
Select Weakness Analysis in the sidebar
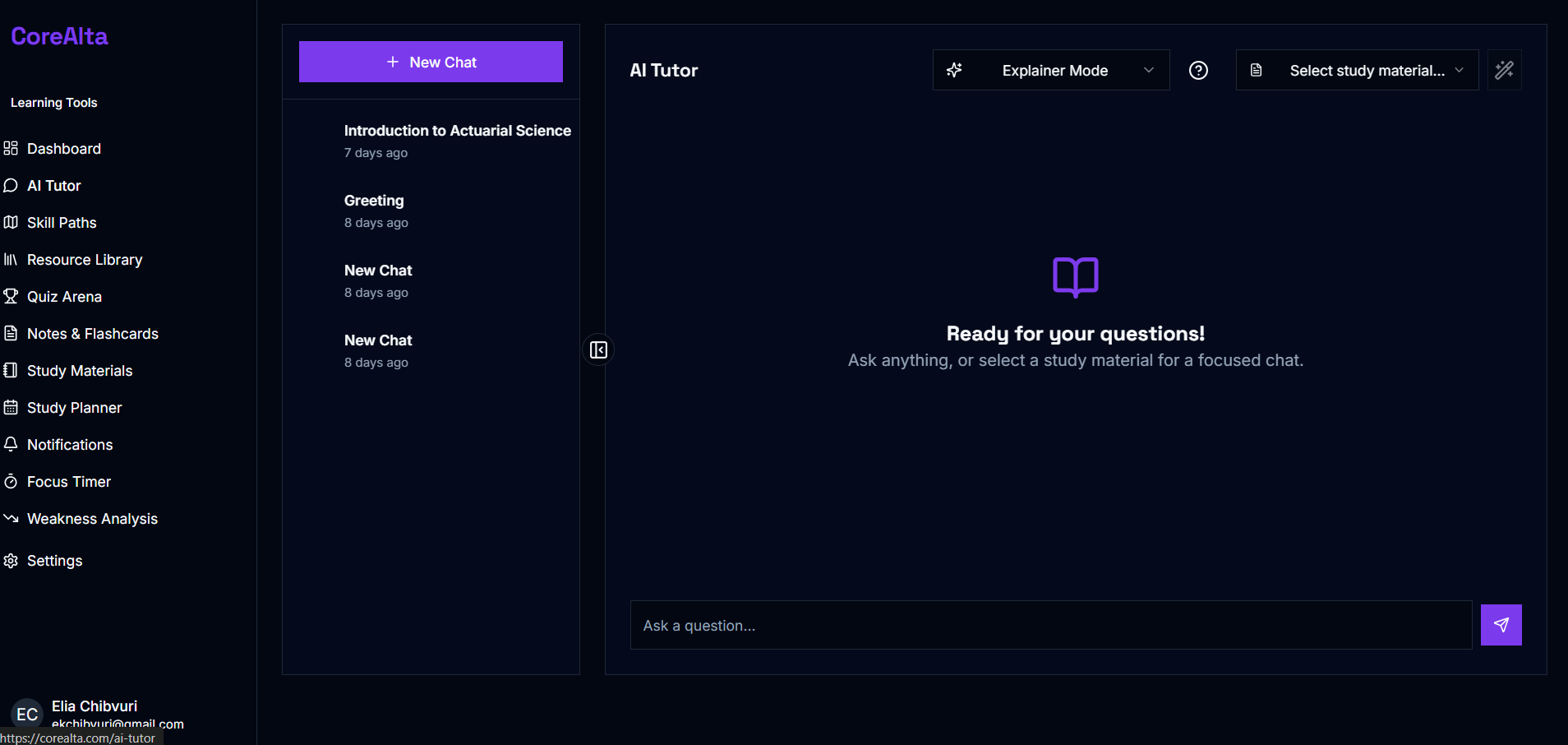point(91,518)
